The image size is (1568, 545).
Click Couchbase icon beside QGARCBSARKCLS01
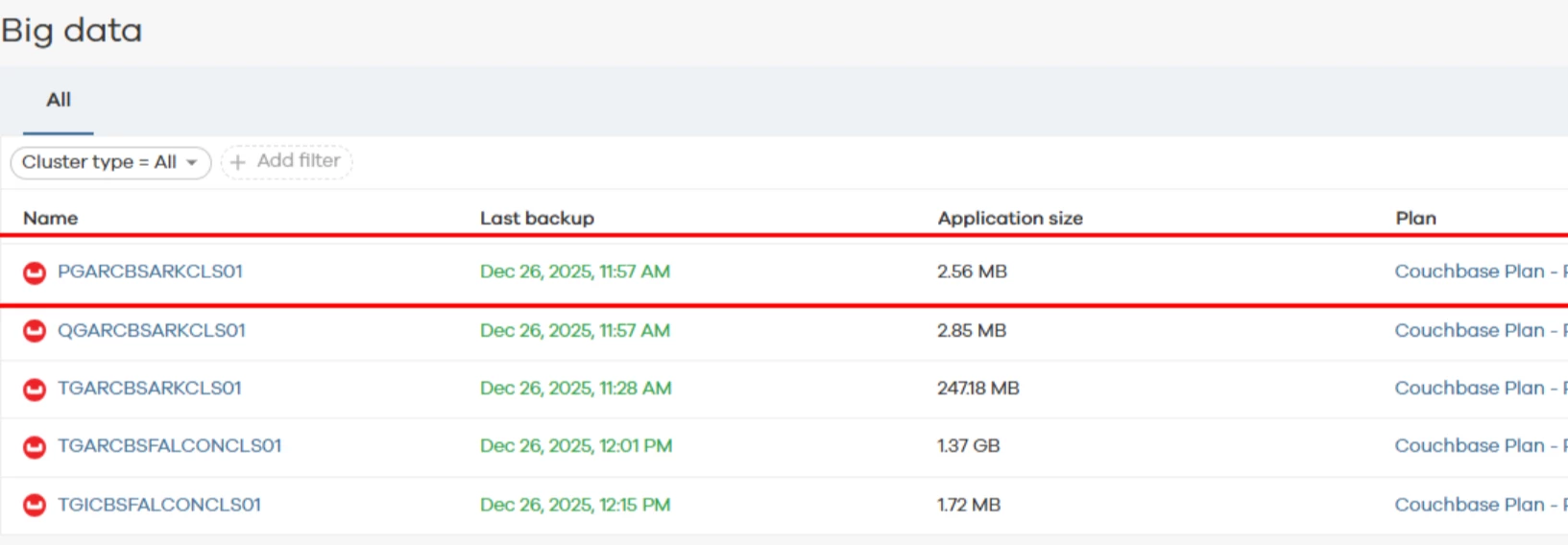(x=35, y=331)
